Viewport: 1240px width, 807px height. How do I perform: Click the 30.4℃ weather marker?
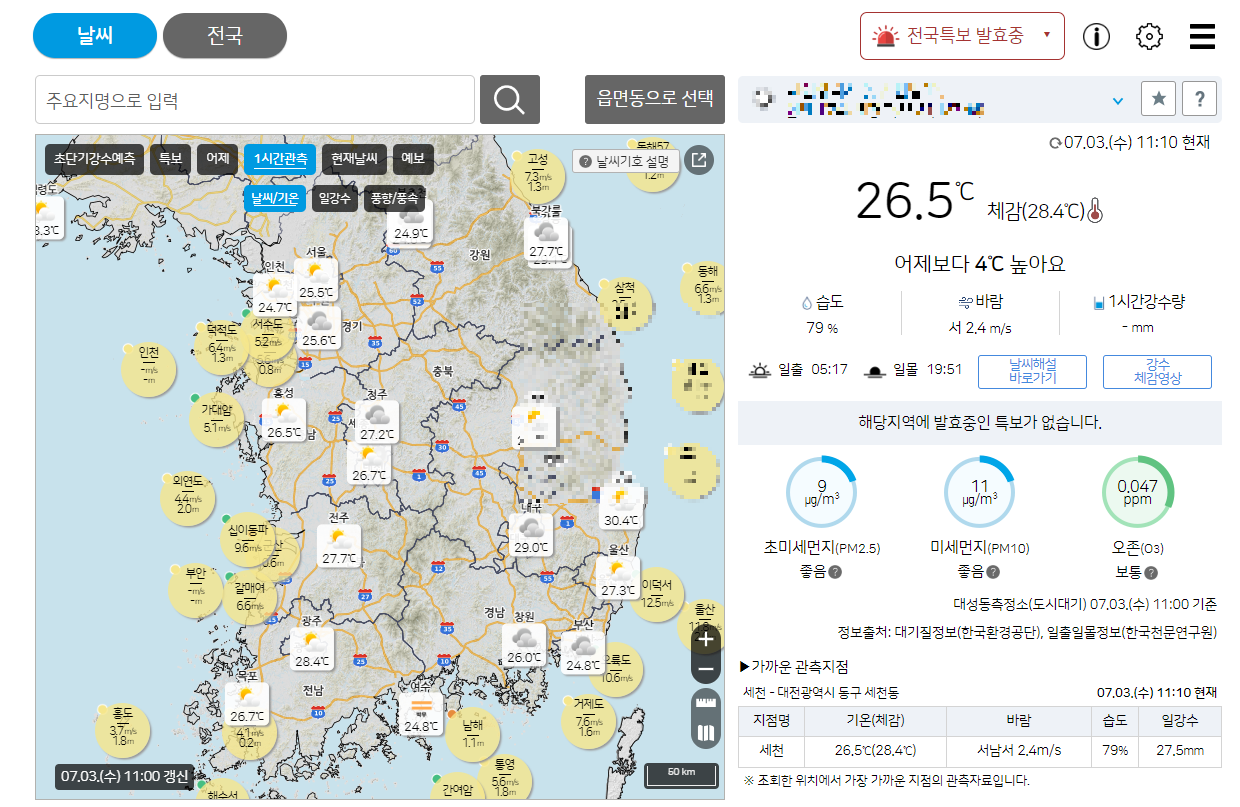pyautogui.click(x=621, y=507)
